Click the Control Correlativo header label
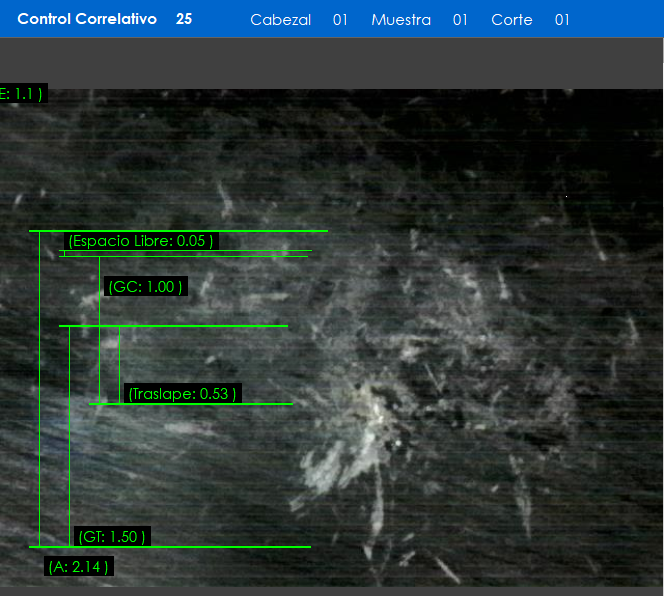Image resolution: width=664 pixels, height=596 pixels. click(87, 19)
